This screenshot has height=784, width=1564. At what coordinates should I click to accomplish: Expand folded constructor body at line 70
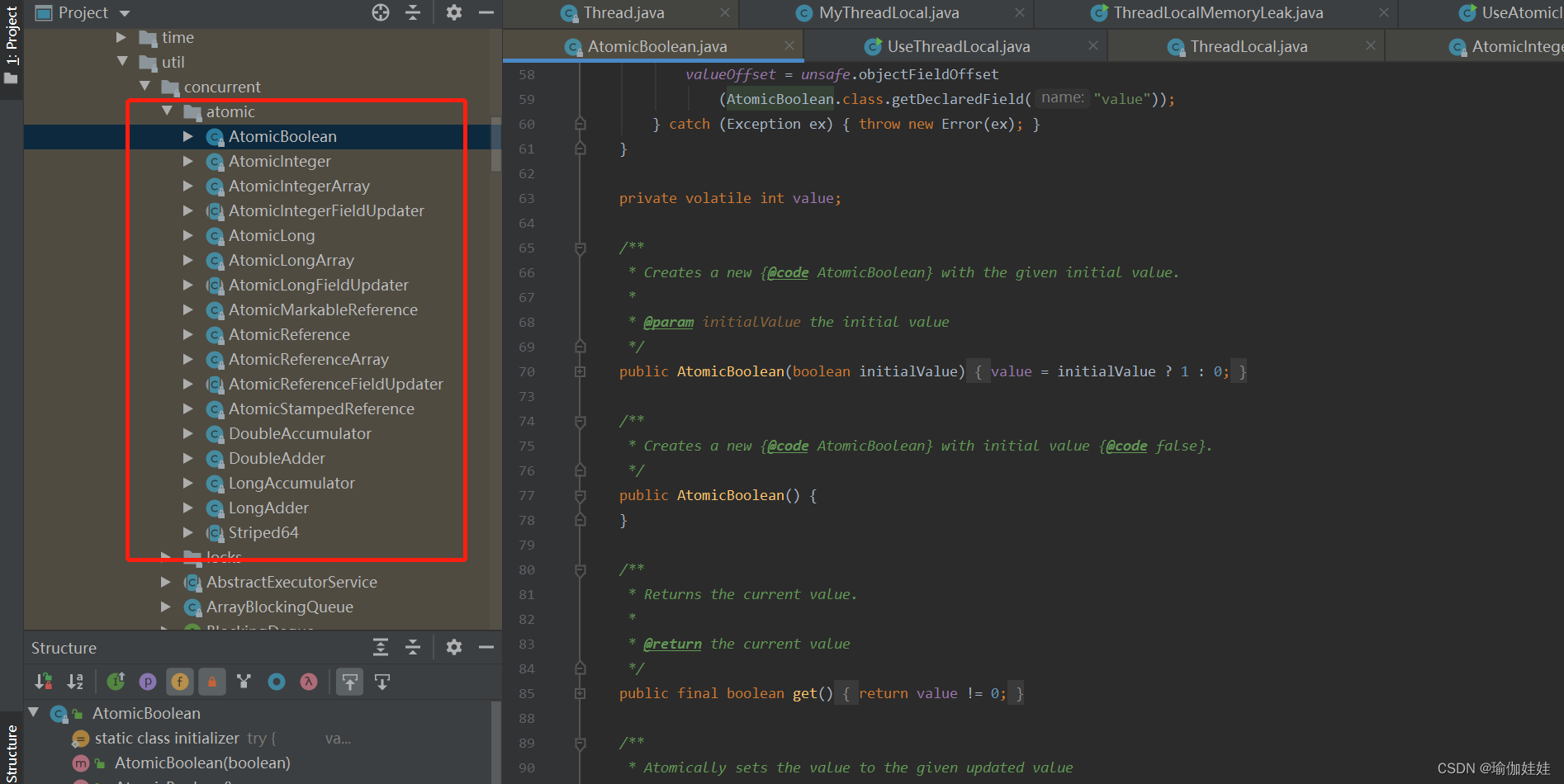click(581, 372)
